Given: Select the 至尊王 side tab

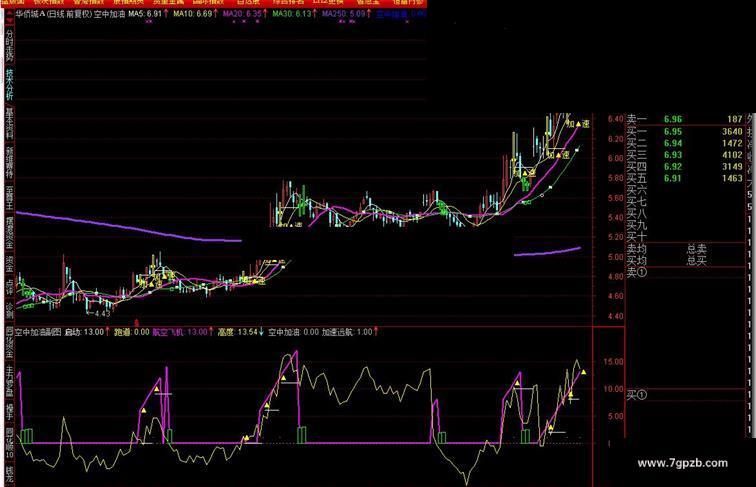Looking at the screenshot, I should pos(9,198).
